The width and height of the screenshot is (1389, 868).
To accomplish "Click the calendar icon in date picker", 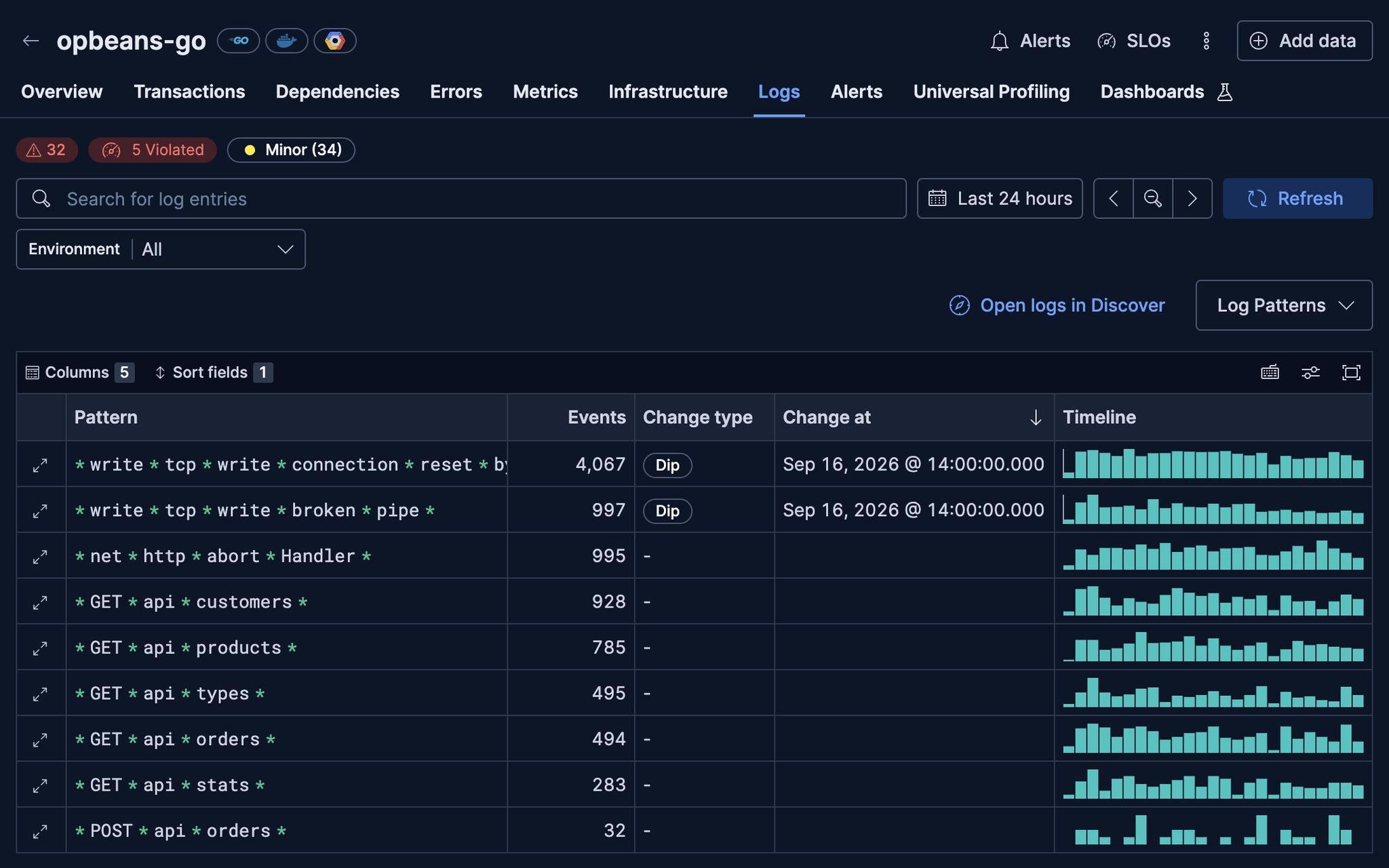I will click(x=937, y=199).
